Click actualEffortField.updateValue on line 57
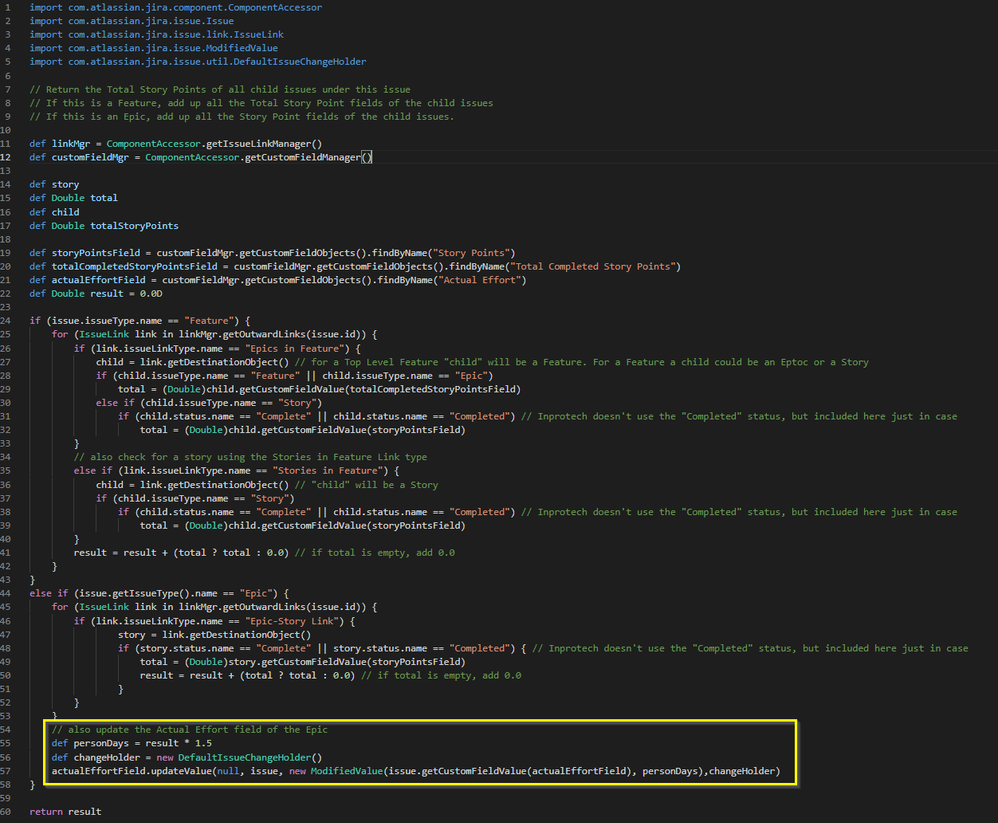 (x=132, y=771)
